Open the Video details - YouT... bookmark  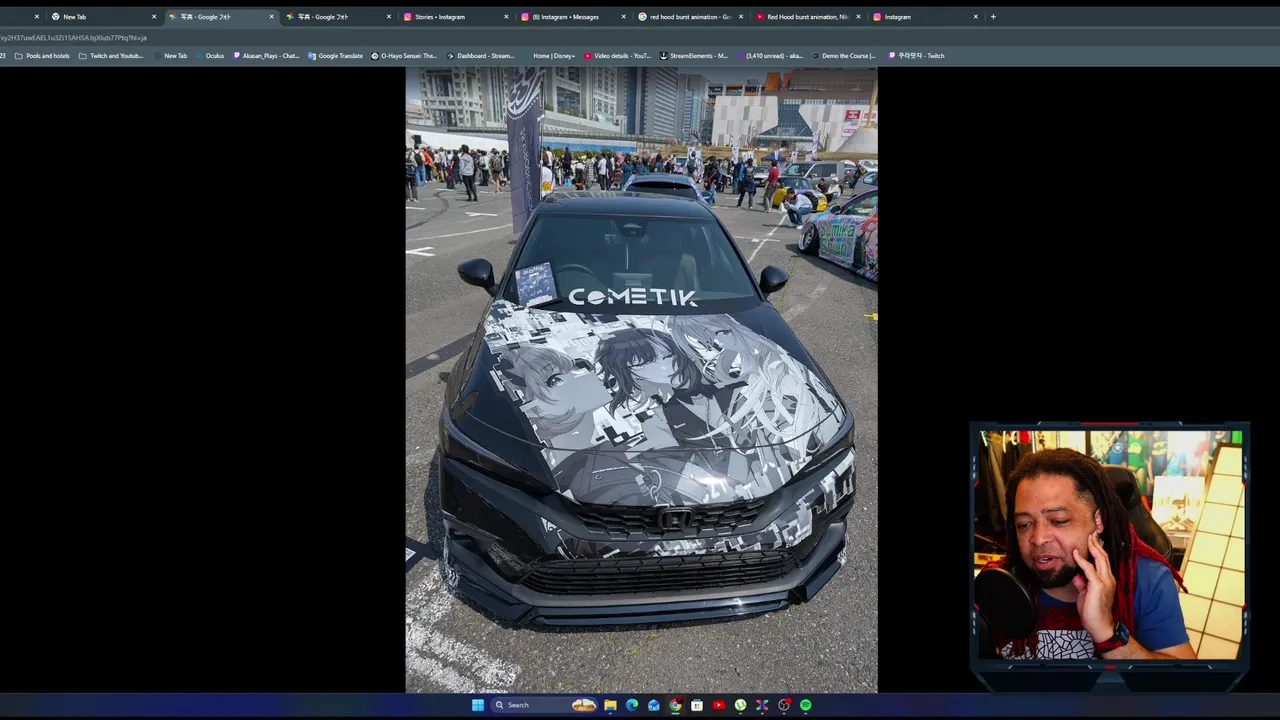pos(617,56)
